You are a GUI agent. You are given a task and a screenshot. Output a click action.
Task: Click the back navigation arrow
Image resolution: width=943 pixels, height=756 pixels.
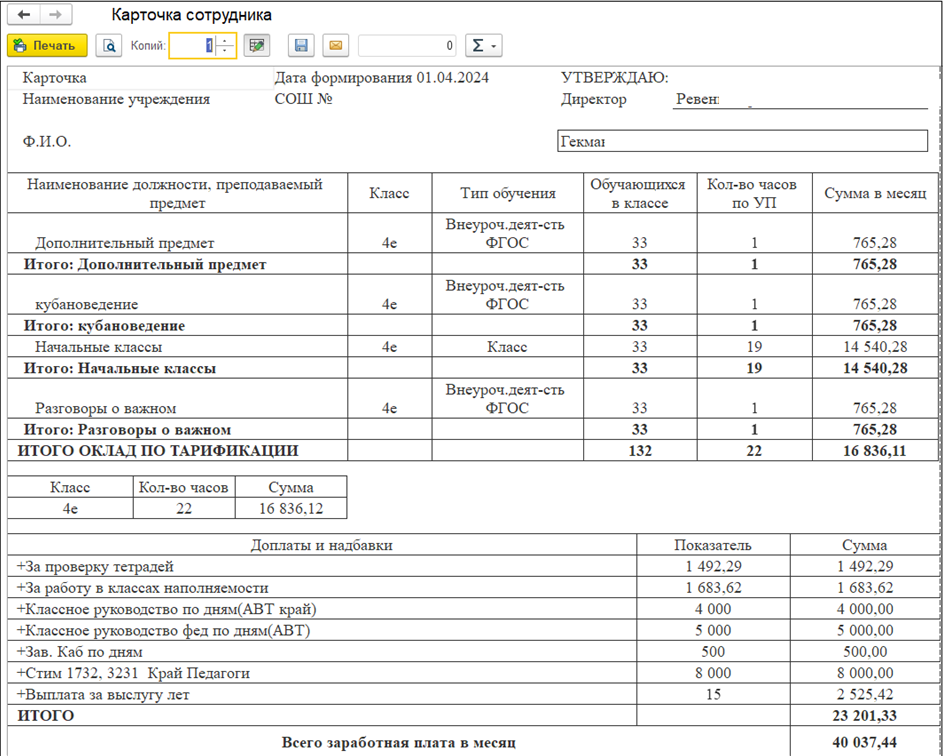[x=23, y=16]
